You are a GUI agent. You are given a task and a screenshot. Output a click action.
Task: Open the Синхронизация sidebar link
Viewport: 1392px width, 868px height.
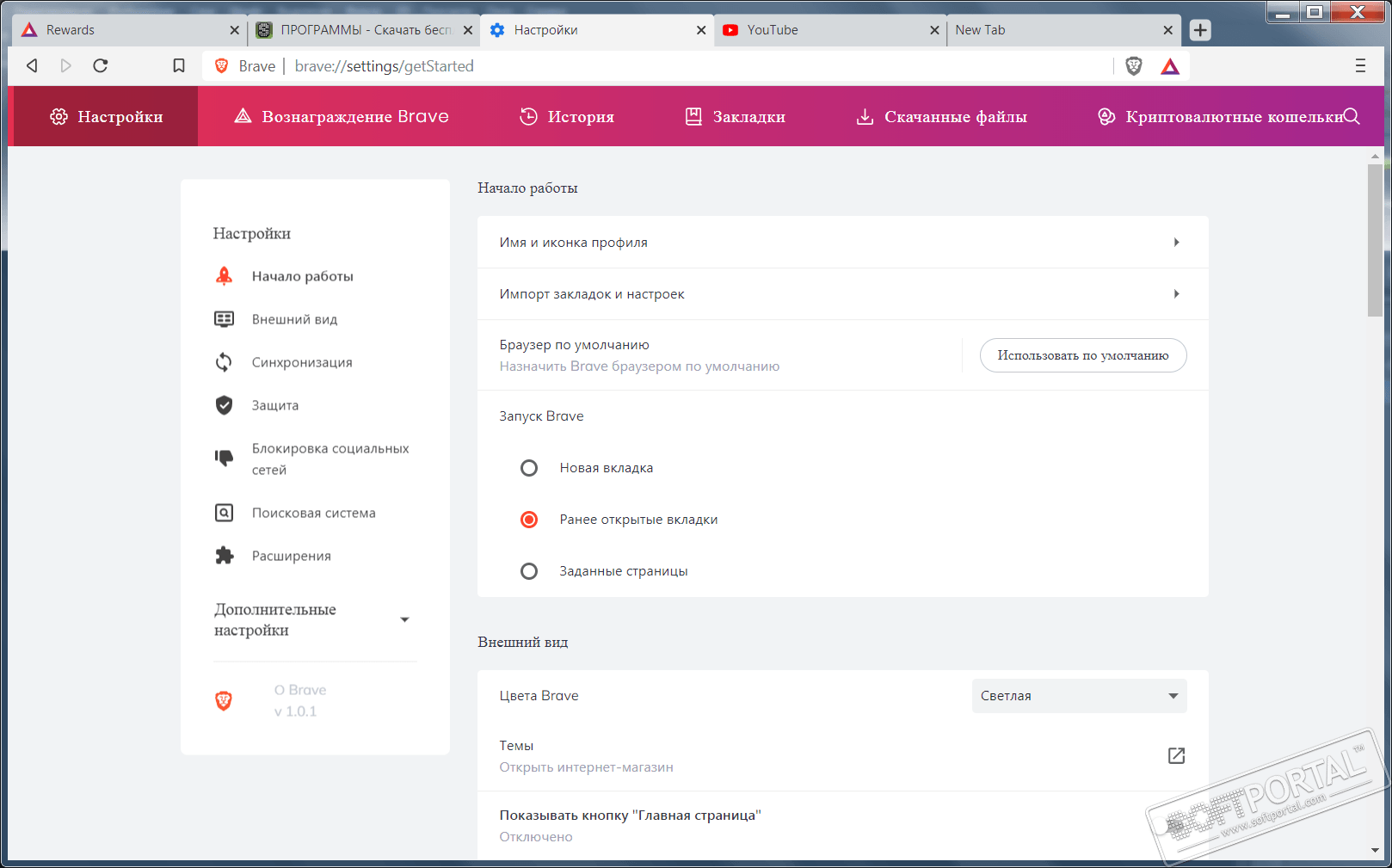(x=302, y=362)
